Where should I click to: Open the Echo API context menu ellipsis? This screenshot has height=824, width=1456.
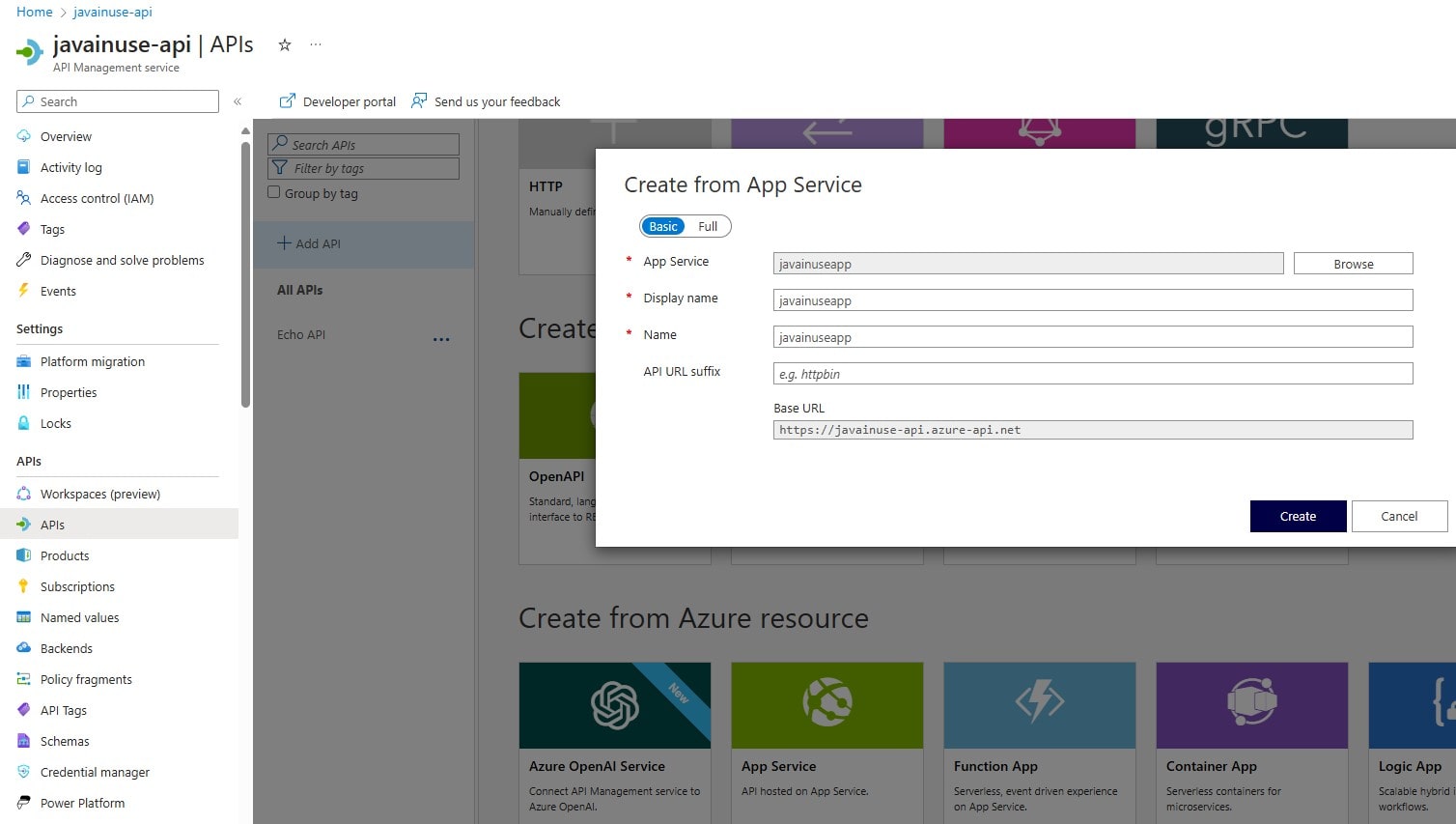[441, 339]
